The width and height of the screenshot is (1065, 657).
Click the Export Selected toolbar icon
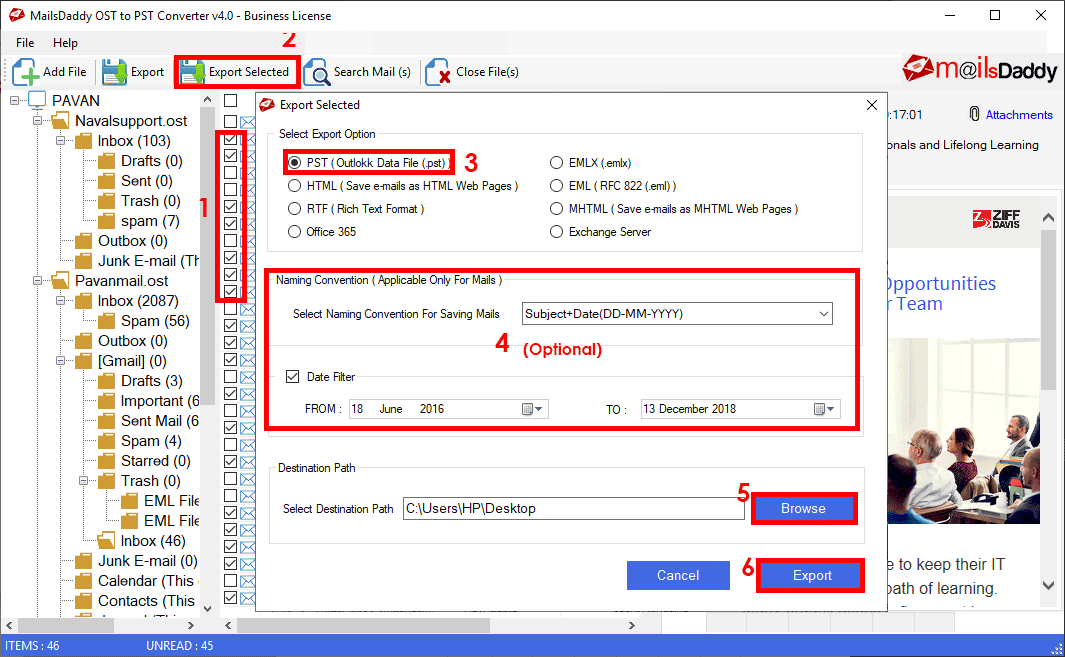[192, 72]
